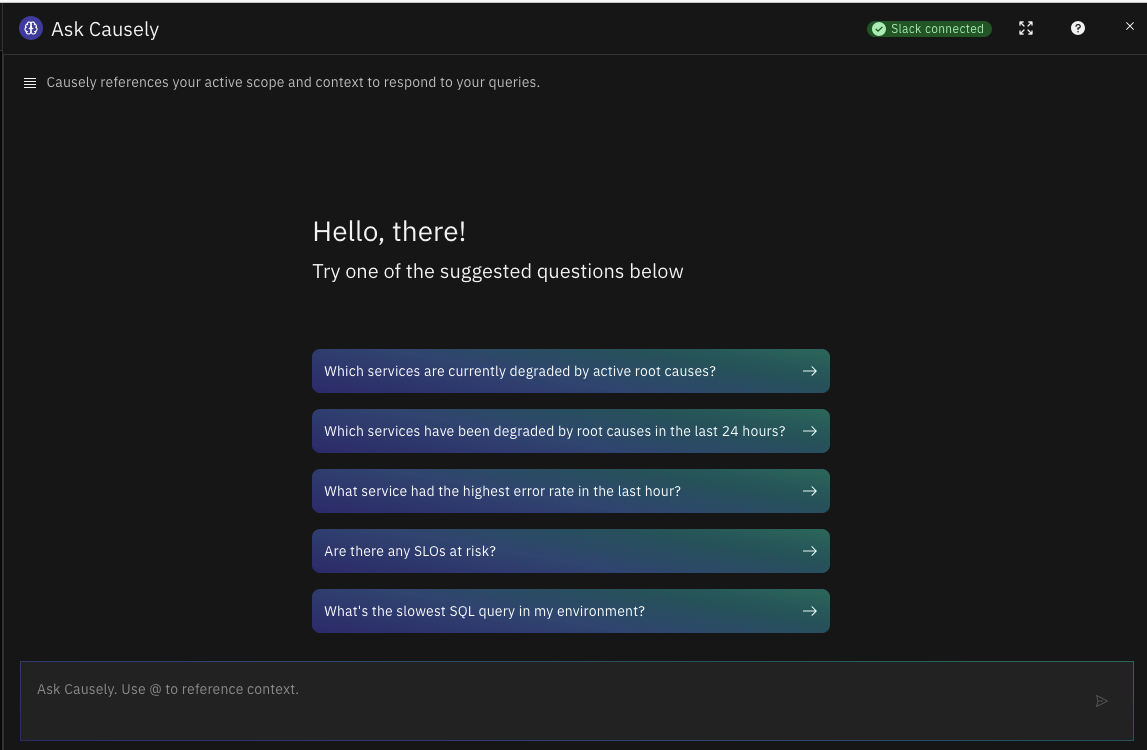Click the 'Try one of the suggested questions below' text
The height and width of the screenshot is (750, 1147).
[497, 271]
